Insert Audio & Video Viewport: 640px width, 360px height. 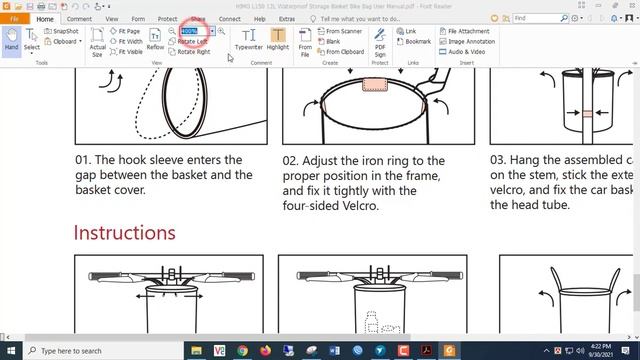point(462,52)
